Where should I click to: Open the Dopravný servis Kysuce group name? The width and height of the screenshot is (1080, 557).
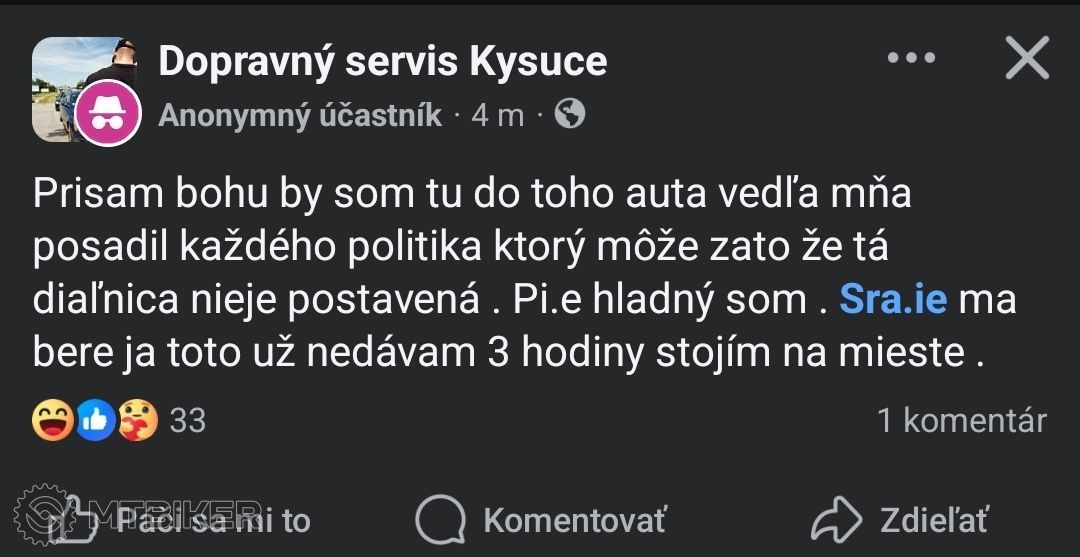coord(382,61)
